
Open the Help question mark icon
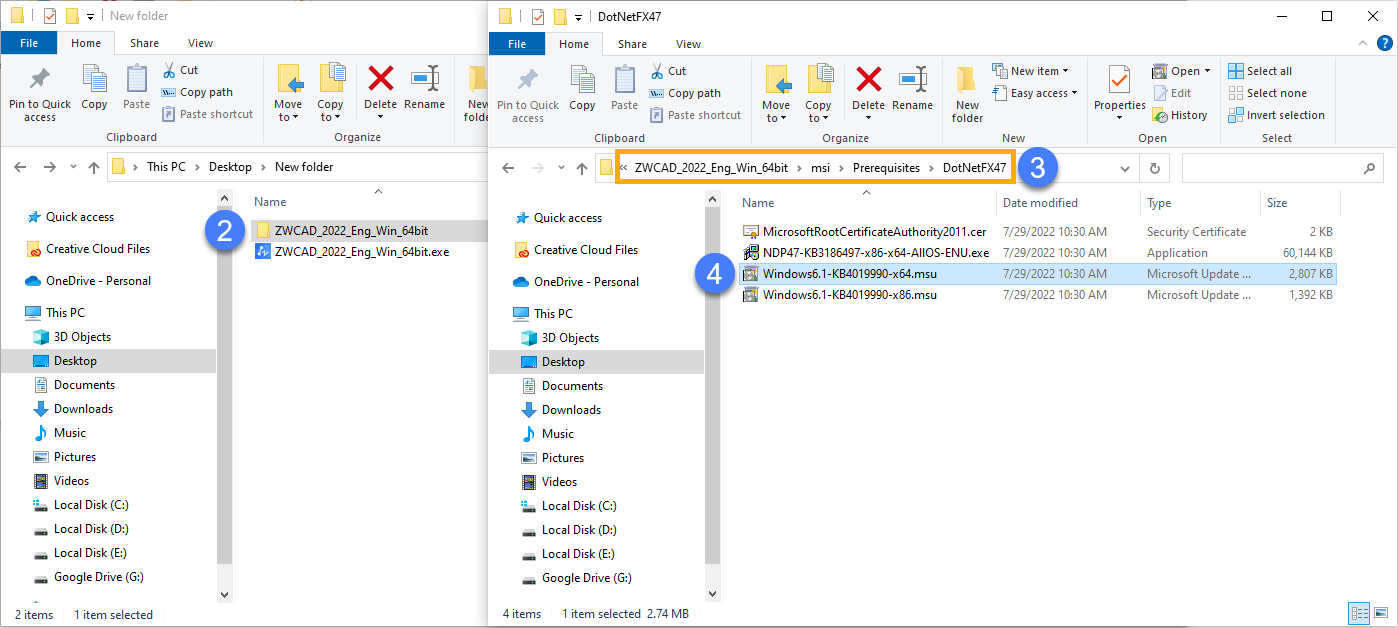coord(1386,43)
